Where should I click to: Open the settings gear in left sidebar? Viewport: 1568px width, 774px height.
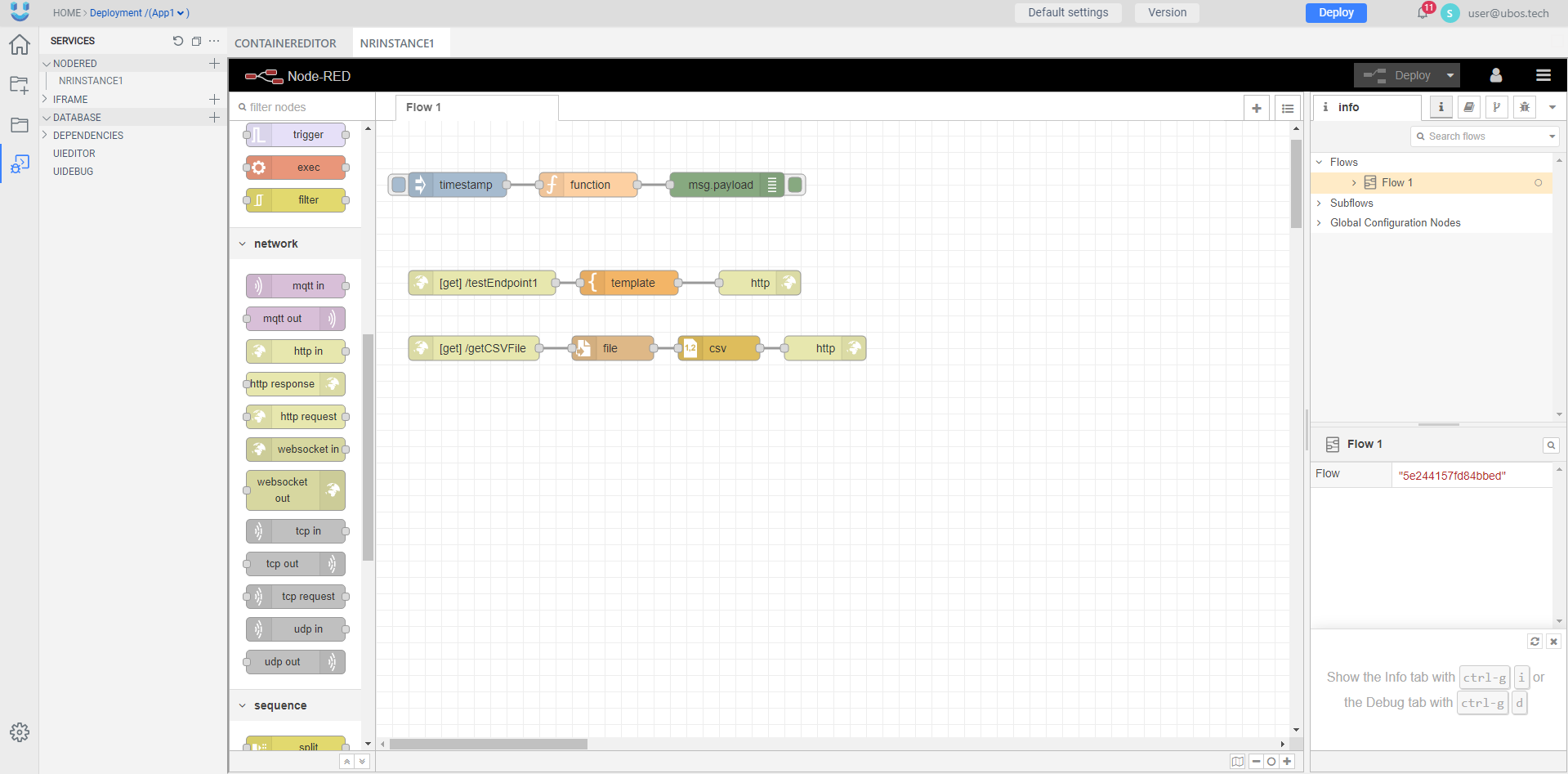click(x=20, y=732)
